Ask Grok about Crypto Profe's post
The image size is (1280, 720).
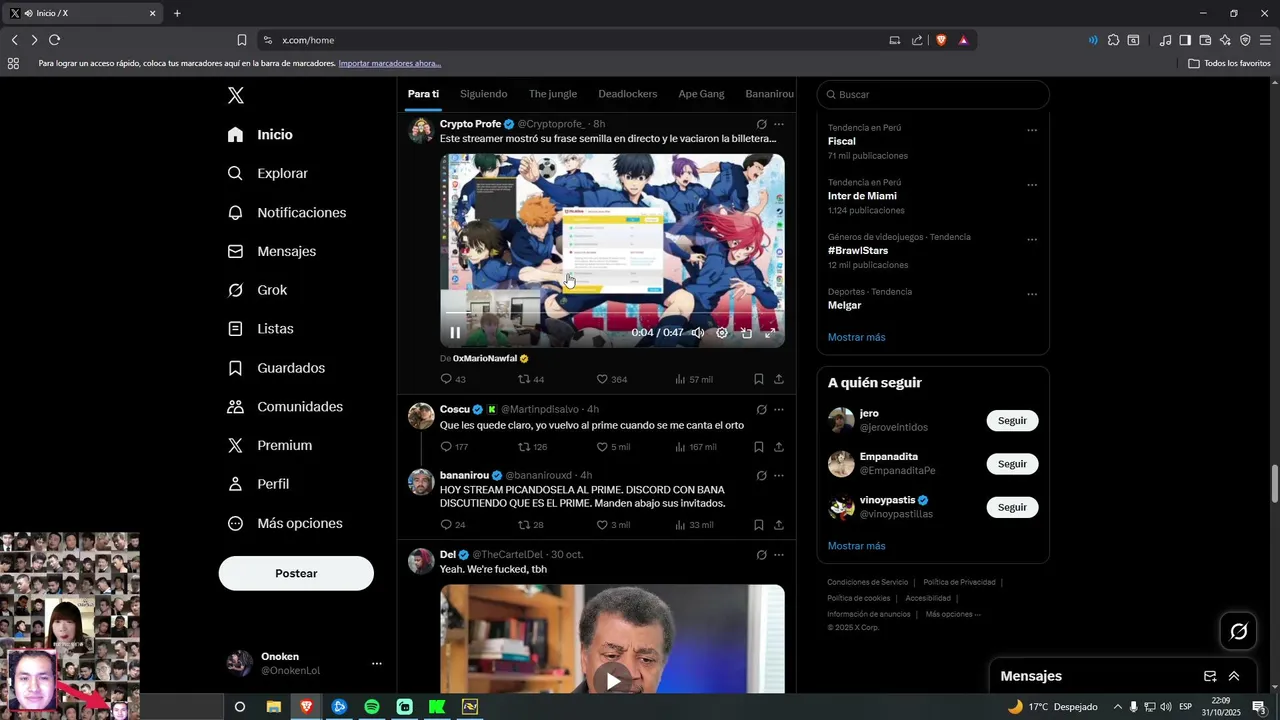(761, 124)
